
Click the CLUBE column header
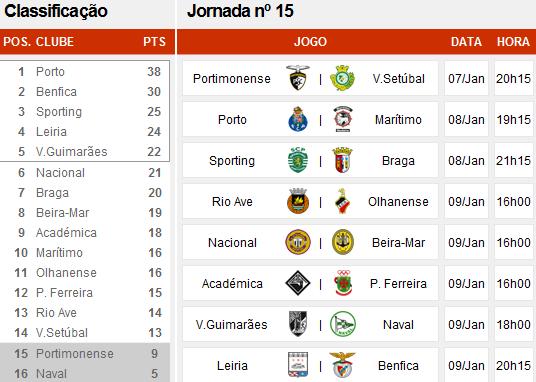click(x=55, y=41)
